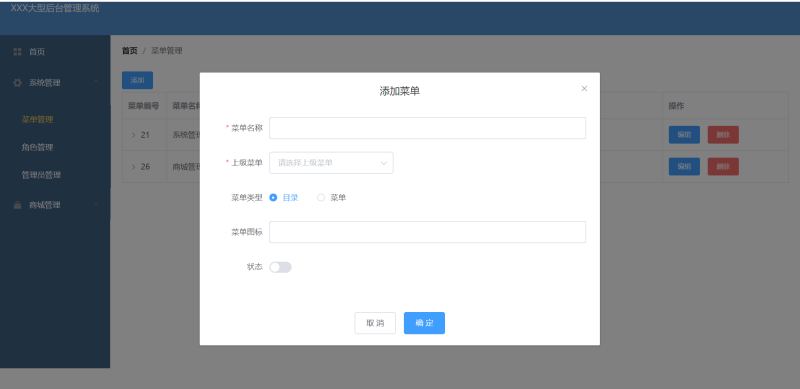
Task: Click the 菜单名称 input field
Action: [x=428, y=128]
